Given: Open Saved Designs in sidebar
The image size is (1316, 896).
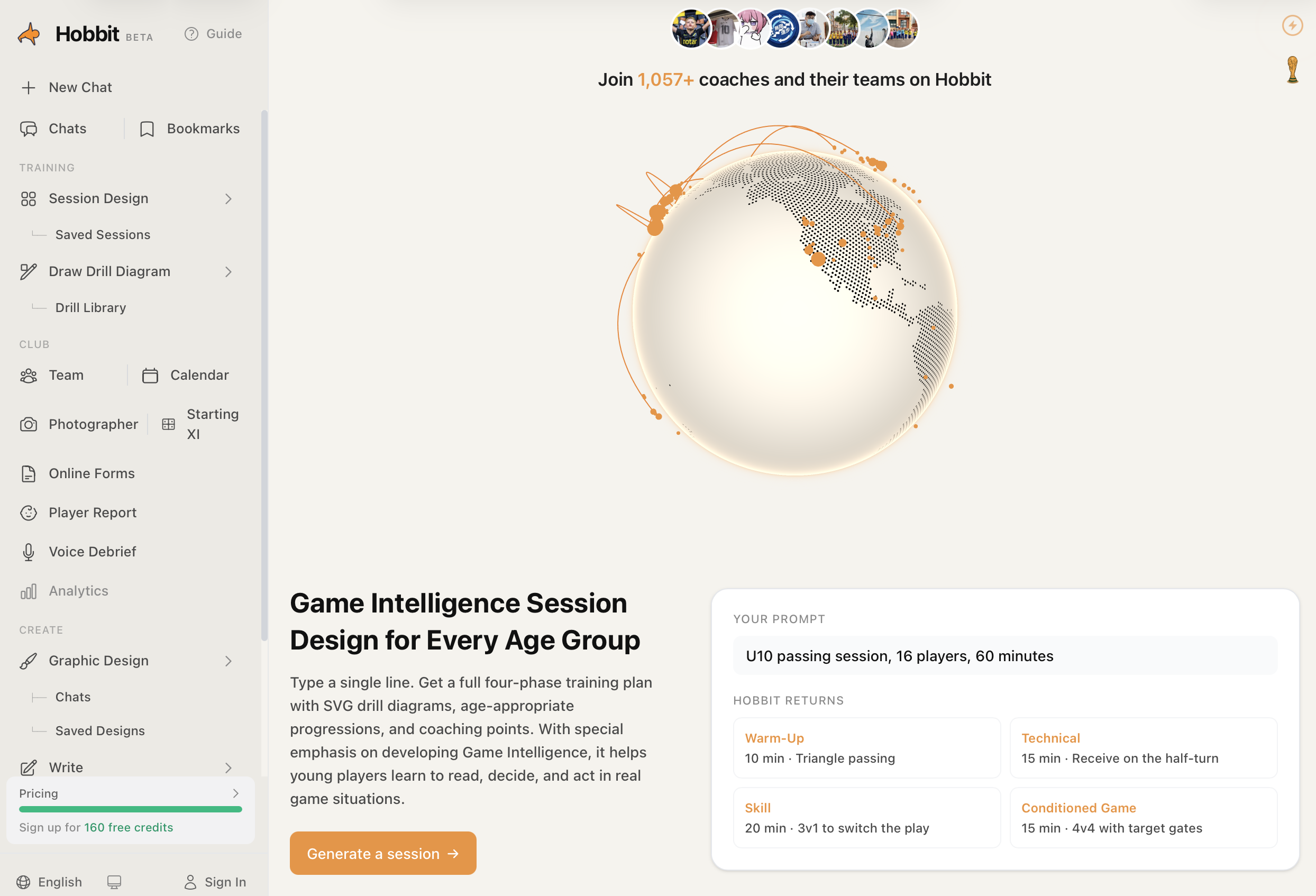Looking at the screenshot, I should [x=100, y=730].
